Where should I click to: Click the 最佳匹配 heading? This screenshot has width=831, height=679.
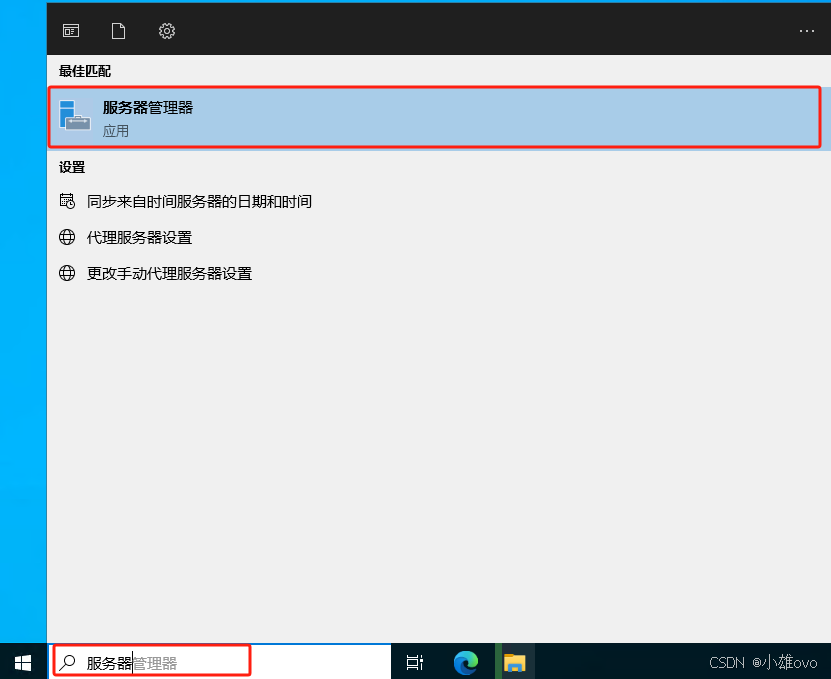pos(85,71)
